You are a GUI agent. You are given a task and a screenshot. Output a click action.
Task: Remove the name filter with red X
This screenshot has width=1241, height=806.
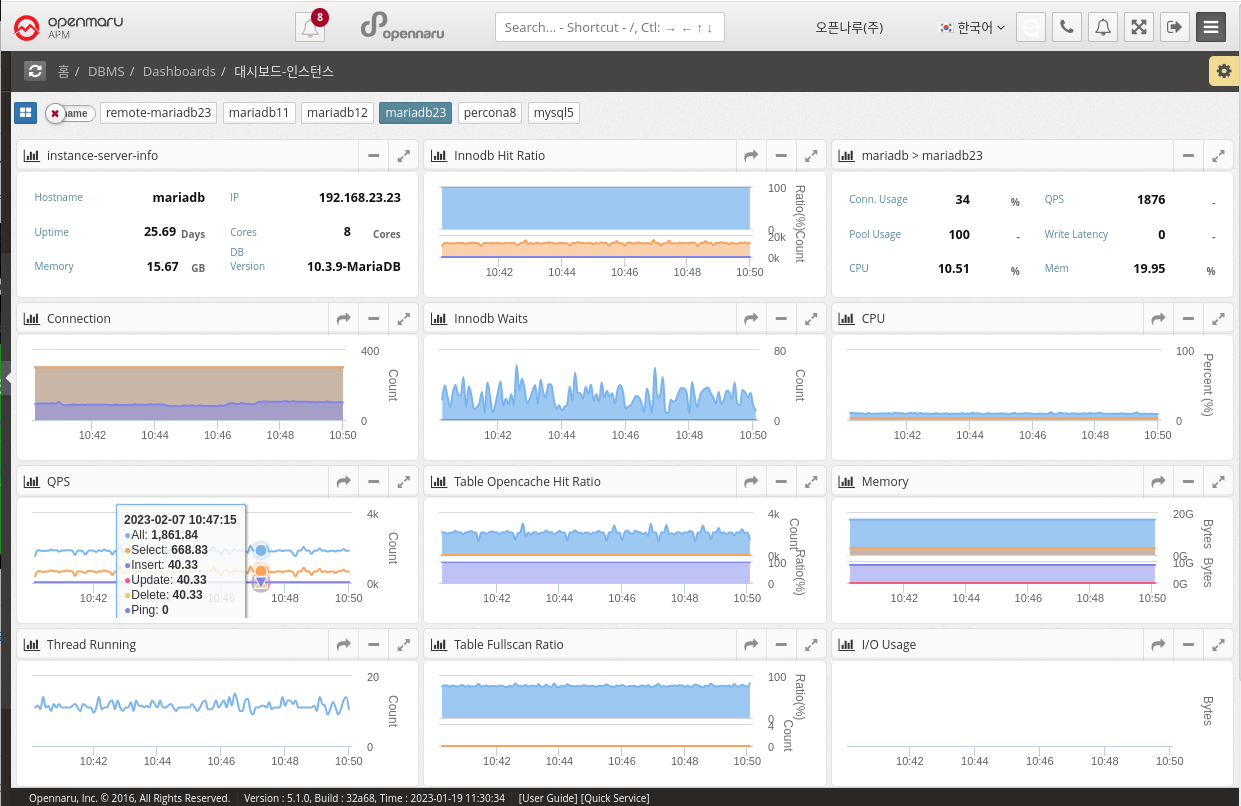pyautogui.click(x=55, y=114)
